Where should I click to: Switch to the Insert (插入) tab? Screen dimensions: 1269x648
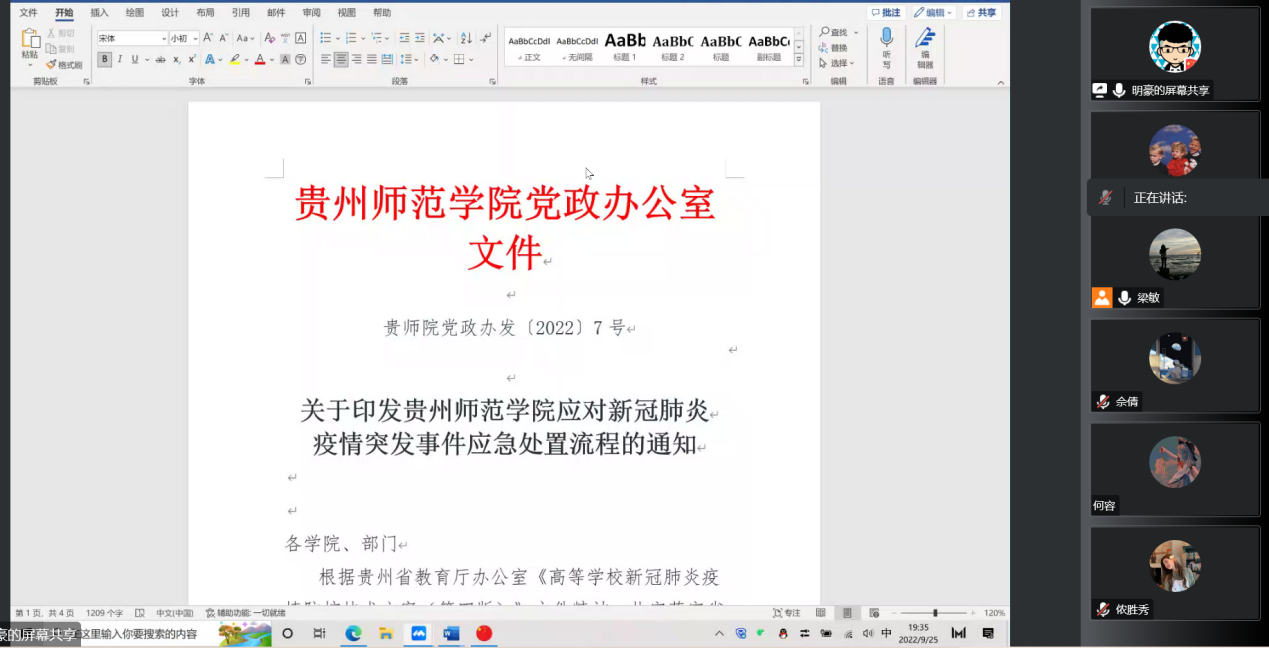[99, 13]
